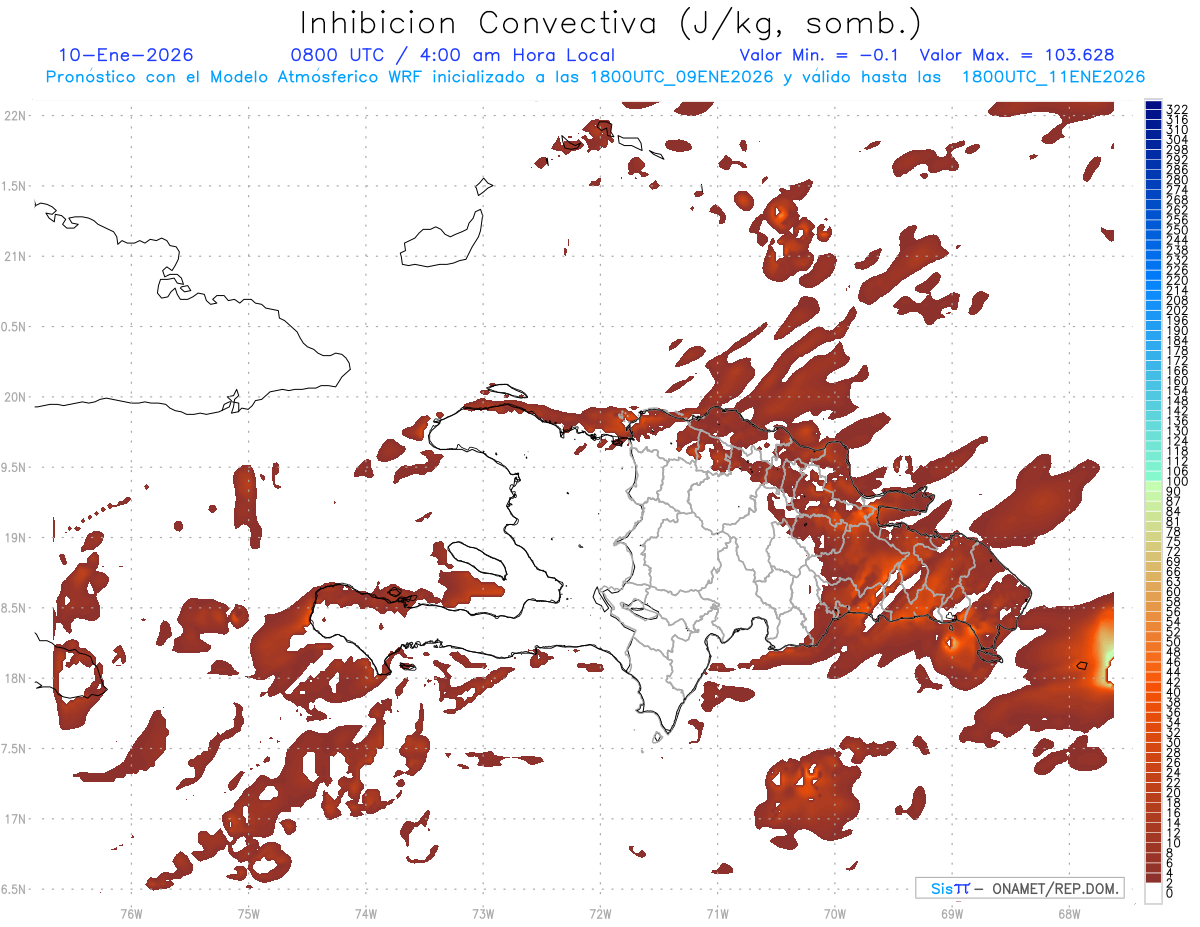Click the time text "0800 UTC / 4:00 am Hora Local"
Viewport: 1200px width, 927px height.
[452, 55]
